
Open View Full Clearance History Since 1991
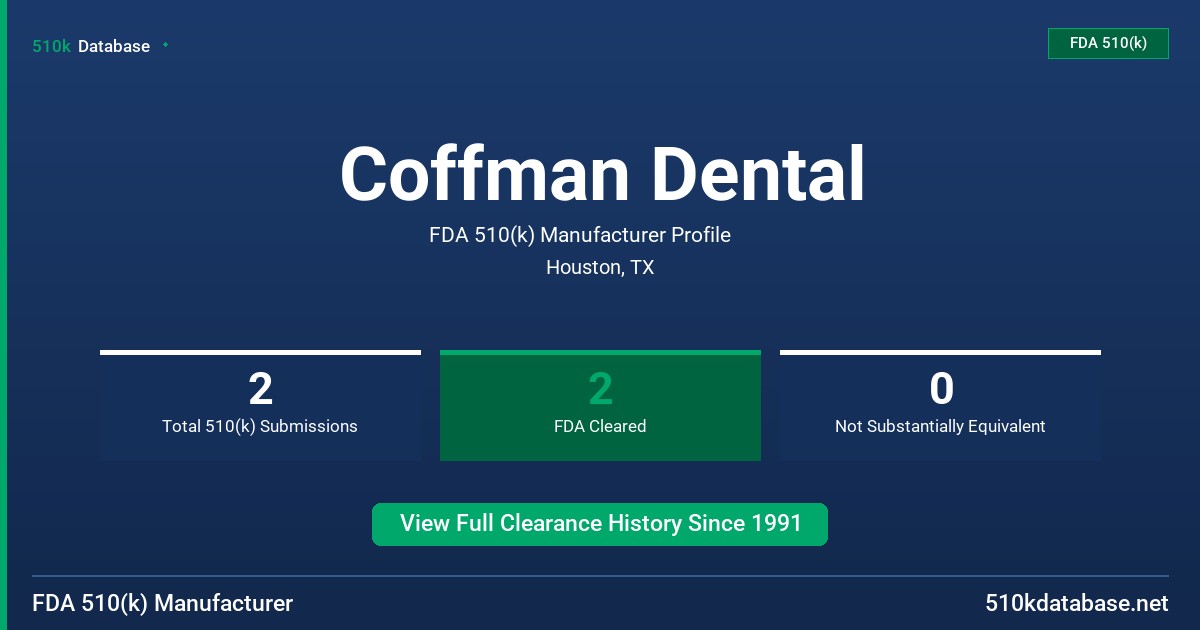(x=600, y=524)
